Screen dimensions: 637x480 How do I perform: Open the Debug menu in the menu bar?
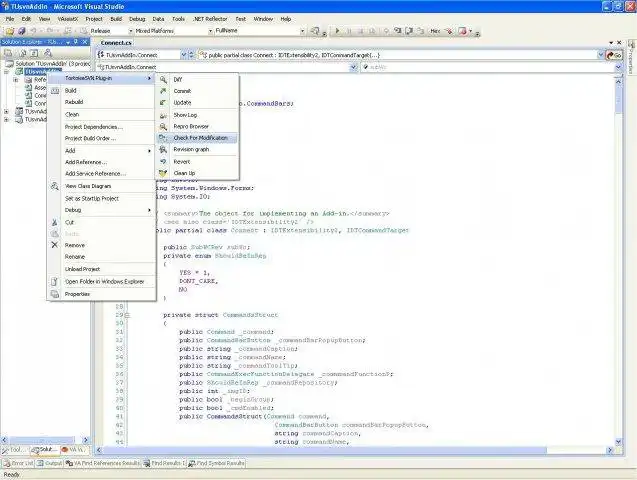137,19
